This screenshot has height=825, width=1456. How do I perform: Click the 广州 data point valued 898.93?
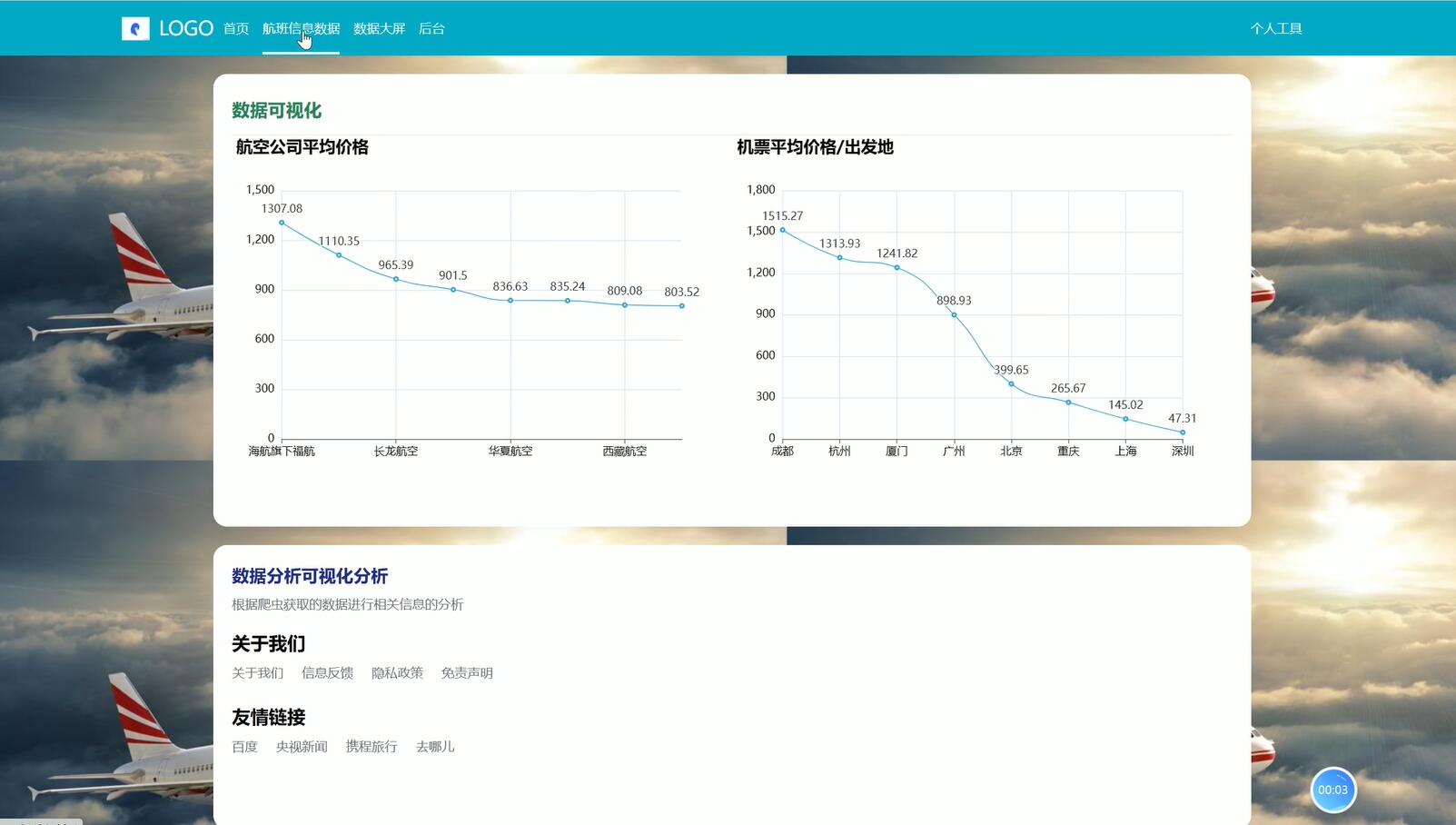coord(954,313)
